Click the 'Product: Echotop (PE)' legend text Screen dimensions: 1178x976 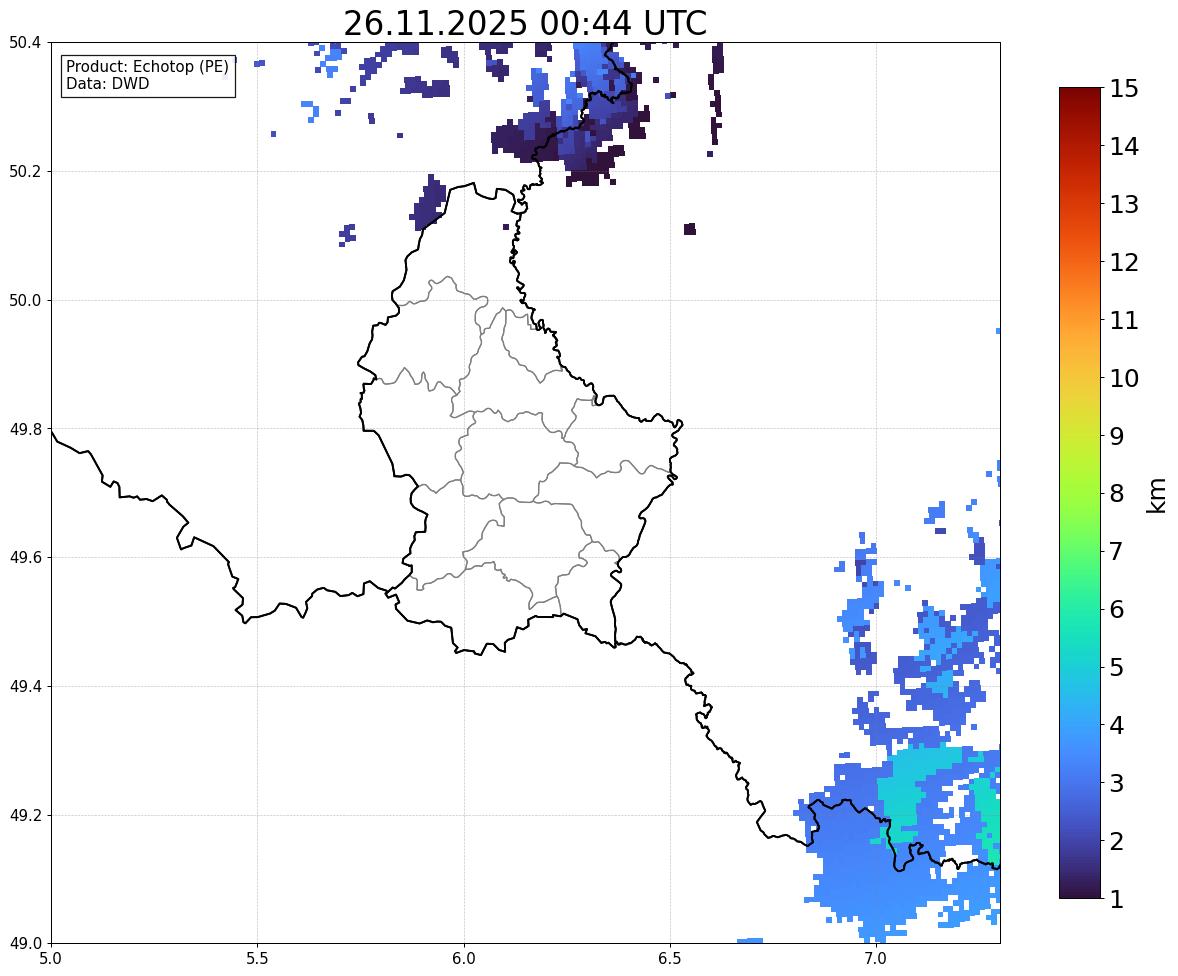tap(147, 67)
